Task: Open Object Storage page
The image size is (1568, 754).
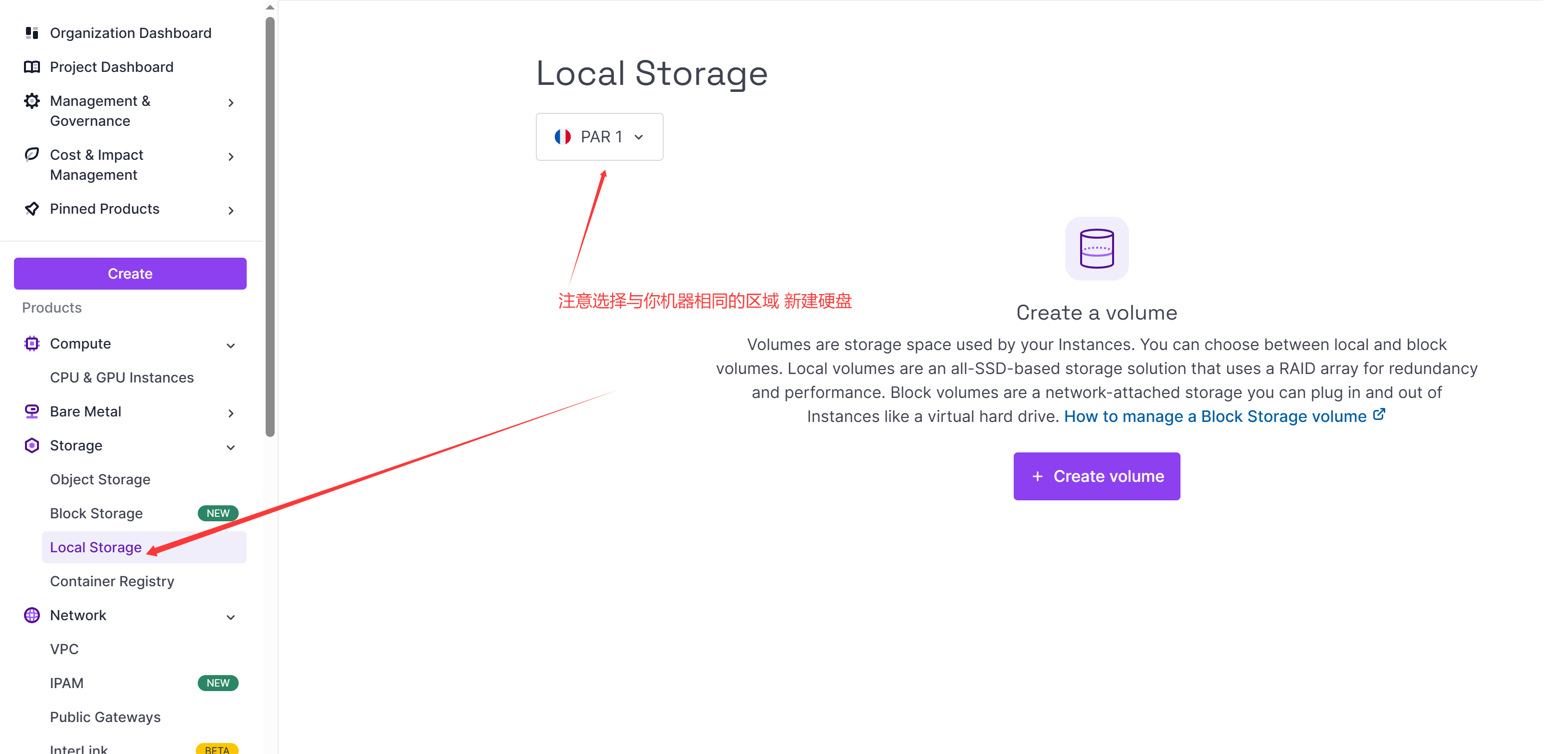Action: coord(100,479)
